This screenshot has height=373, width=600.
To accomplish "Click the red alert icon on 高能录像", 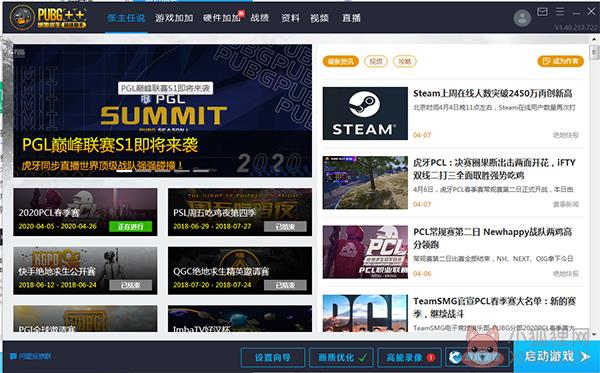I will coord(431,358).
